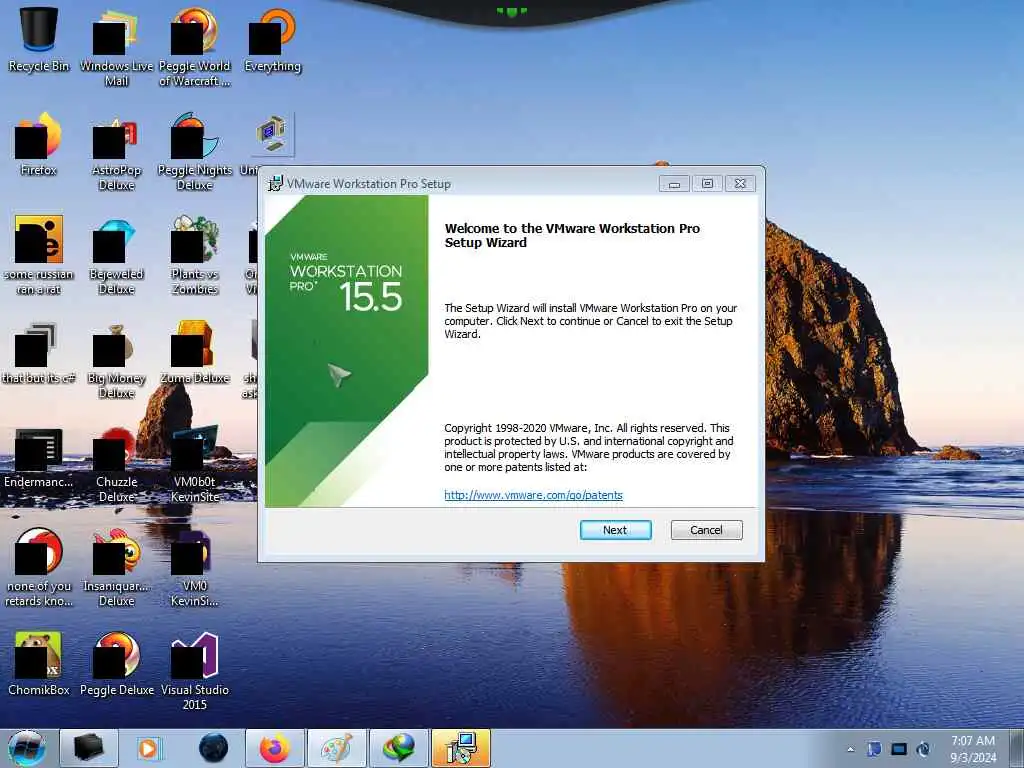Select the VM0 KevinSi... desktop icon
The height and width of the screenshot is (768, 1024).
pyautogui.click(x=195, y=568)
